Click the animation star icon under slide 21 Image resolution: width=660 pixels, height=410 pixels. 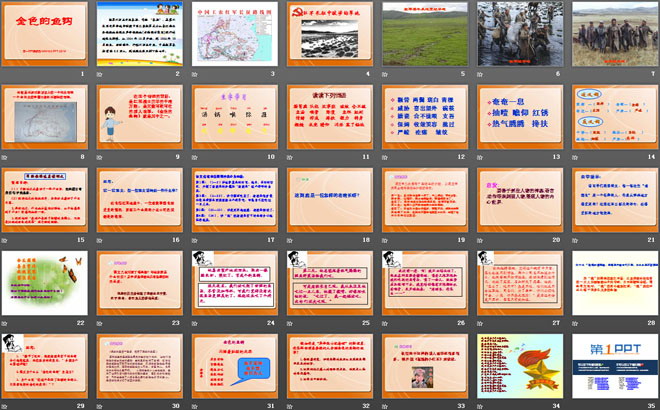575,240
